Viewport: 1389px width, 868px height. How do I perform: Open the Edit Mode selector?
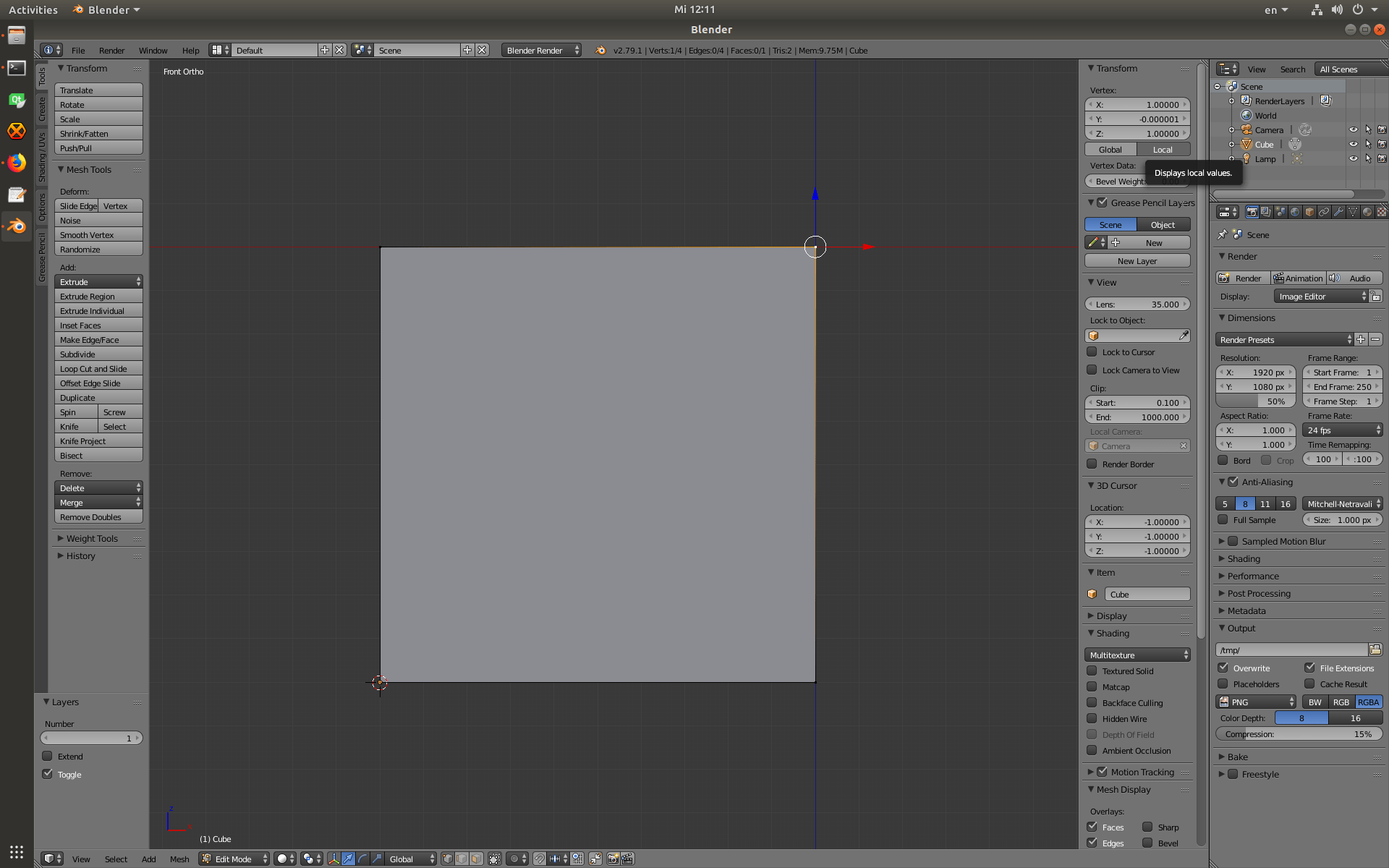click(234, 859)
